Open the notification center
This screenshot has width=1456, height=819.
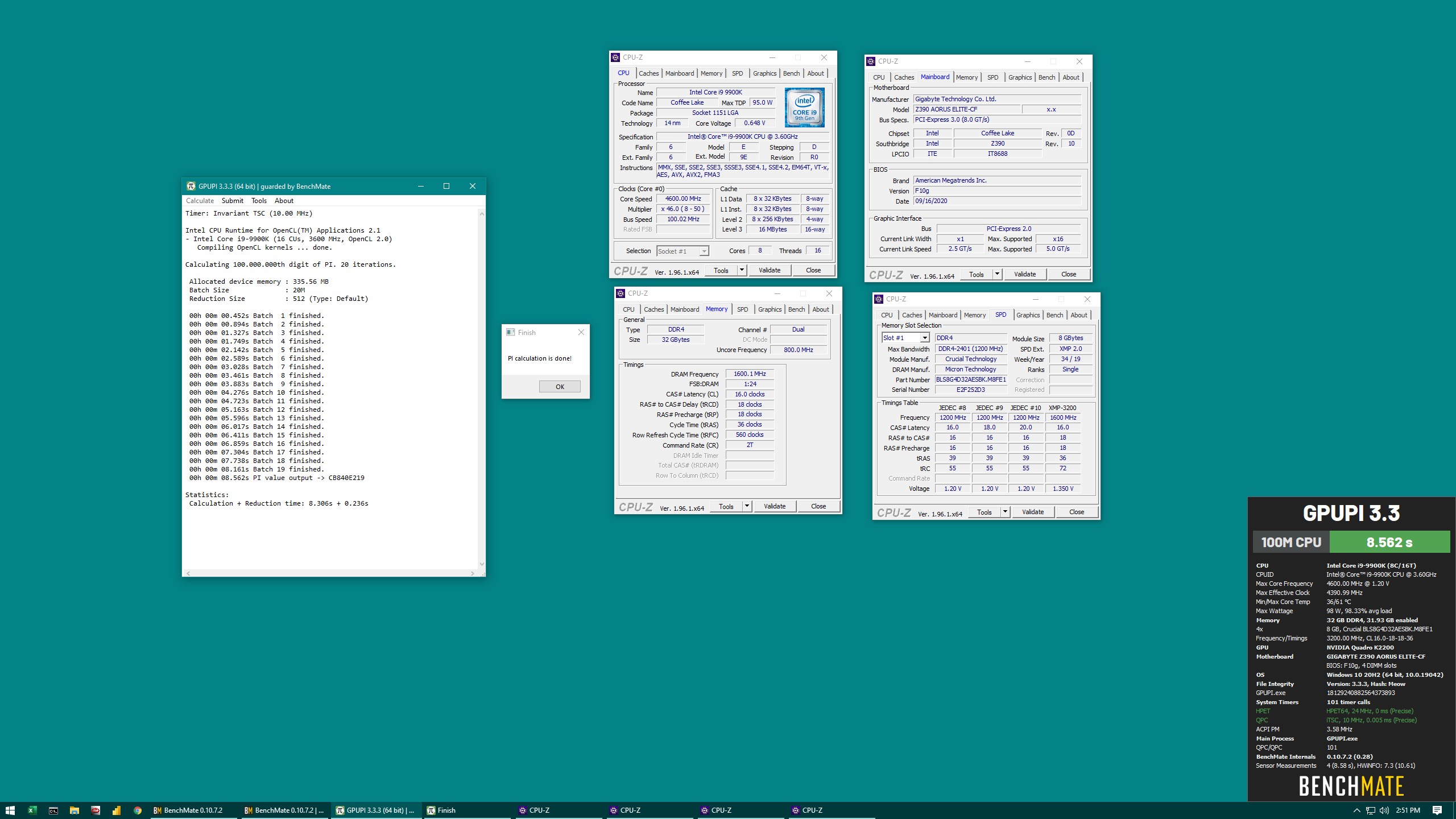[x=1437, y=810]
